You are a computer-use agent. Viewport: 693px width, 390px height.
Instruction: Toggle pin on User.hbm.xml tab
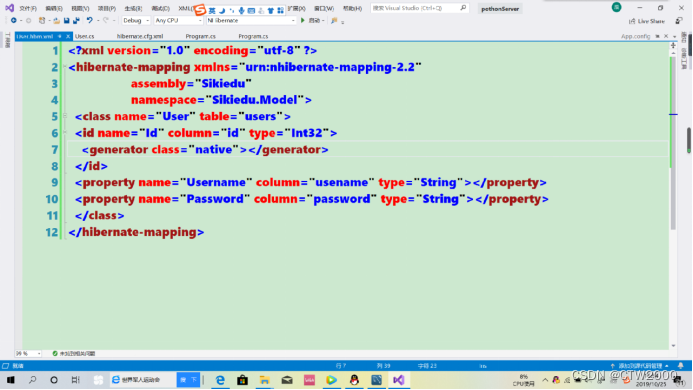coord(60,36)
